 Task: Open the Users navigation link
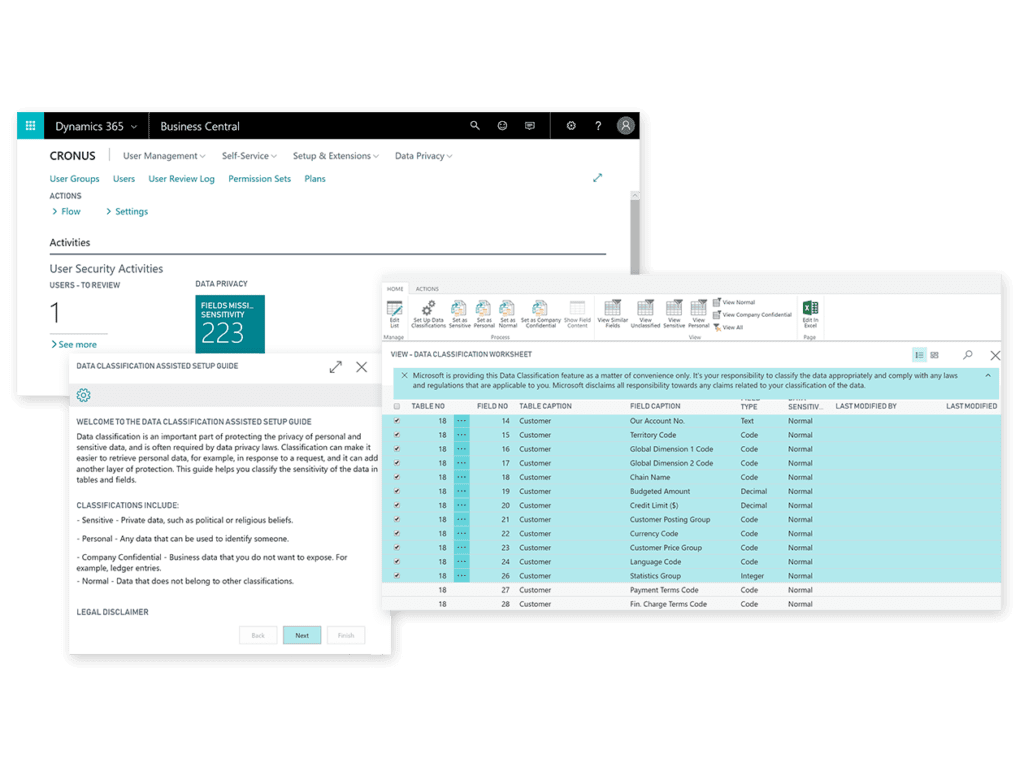point(123,179)
